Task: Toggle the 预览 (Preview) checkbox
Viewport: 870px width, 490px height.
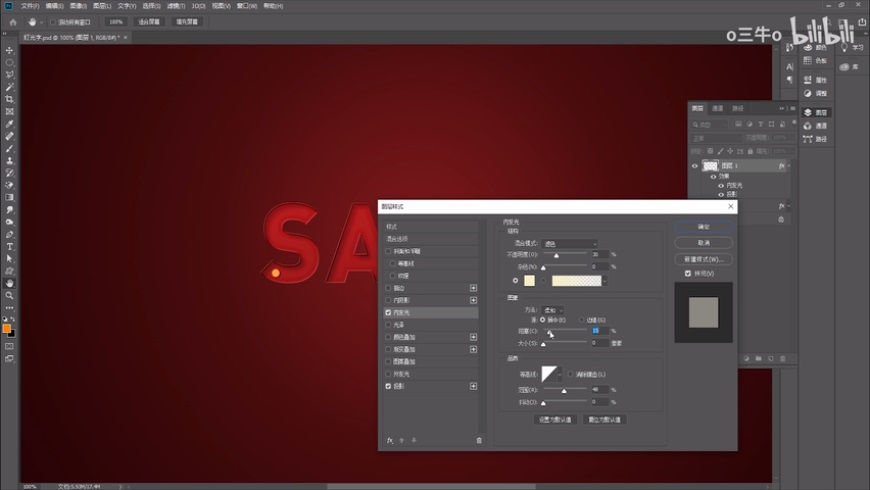Action: coord(687,273)
